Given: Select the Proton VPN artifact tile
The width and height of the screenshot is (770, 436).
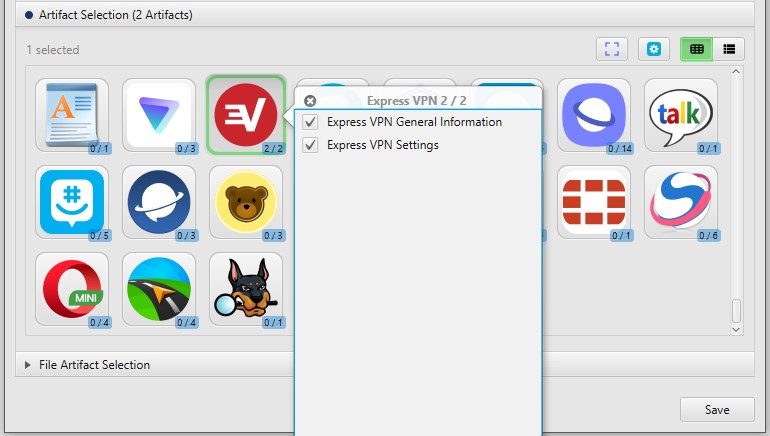Looking at the screenshot, I should 158,114.
